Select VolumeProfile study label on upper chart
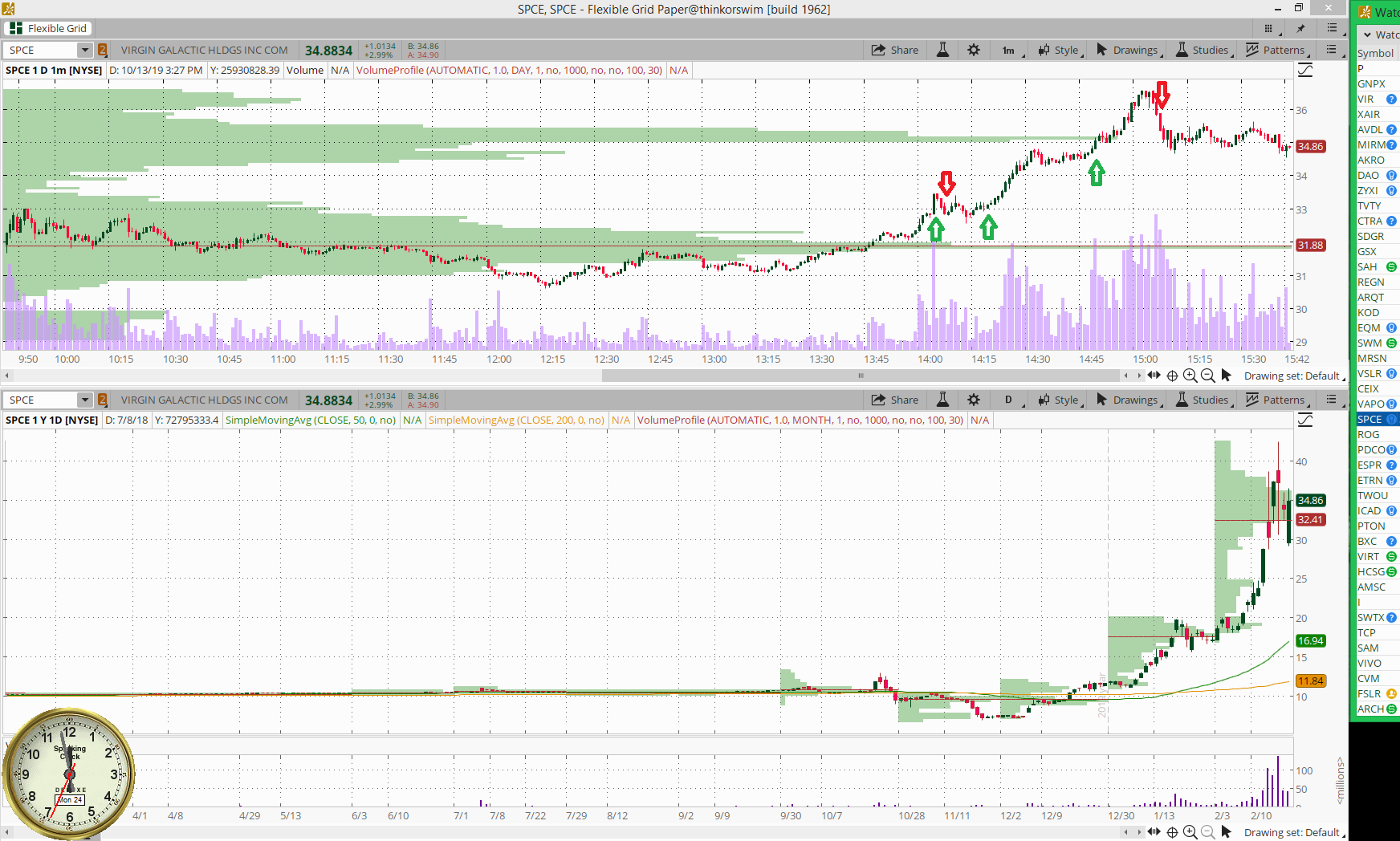The height and width of the screenshot is (841, 1400). pos(509,71)
